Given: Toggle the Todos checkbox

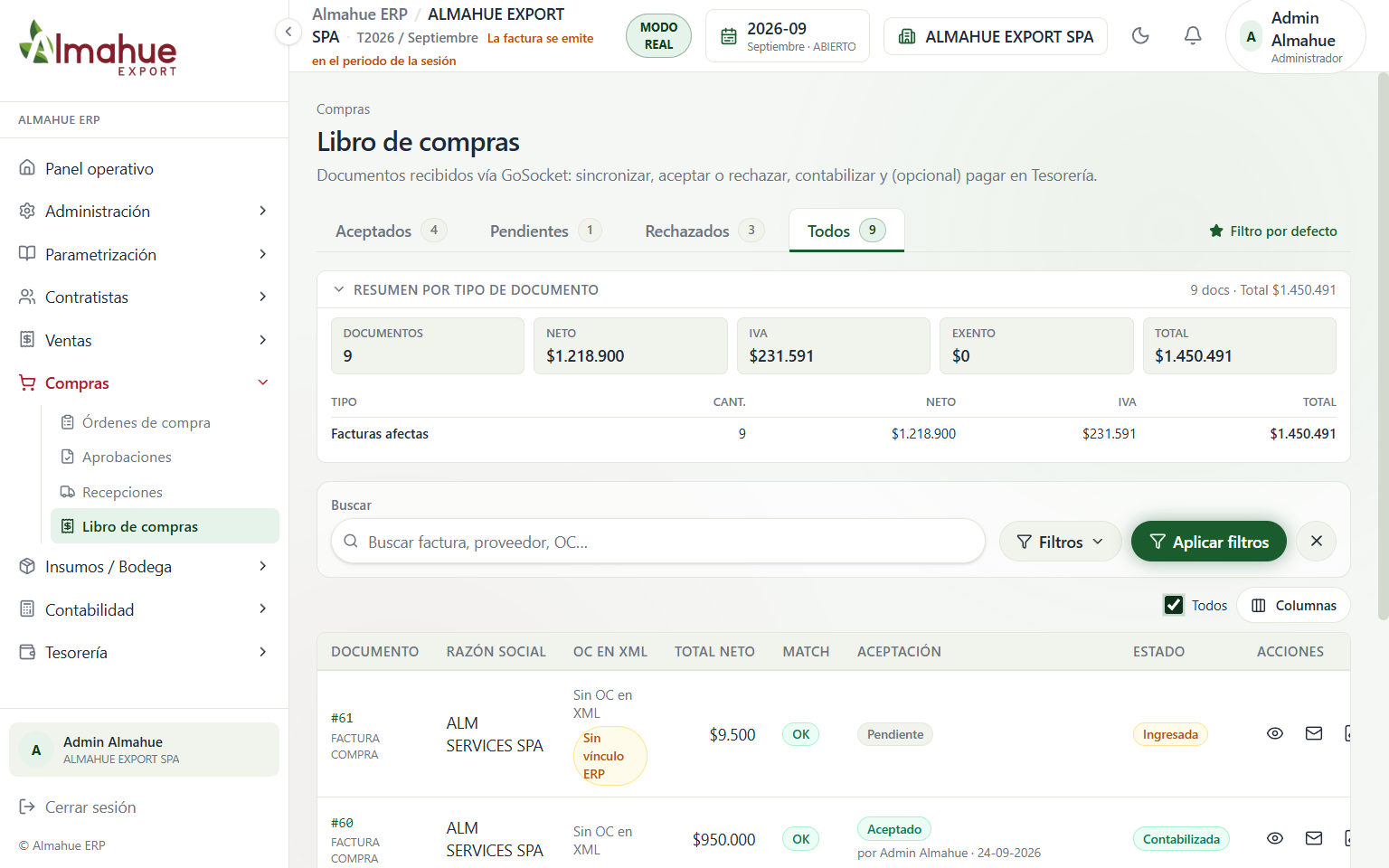Looking at the screenshot, I should click(1173, 605).
